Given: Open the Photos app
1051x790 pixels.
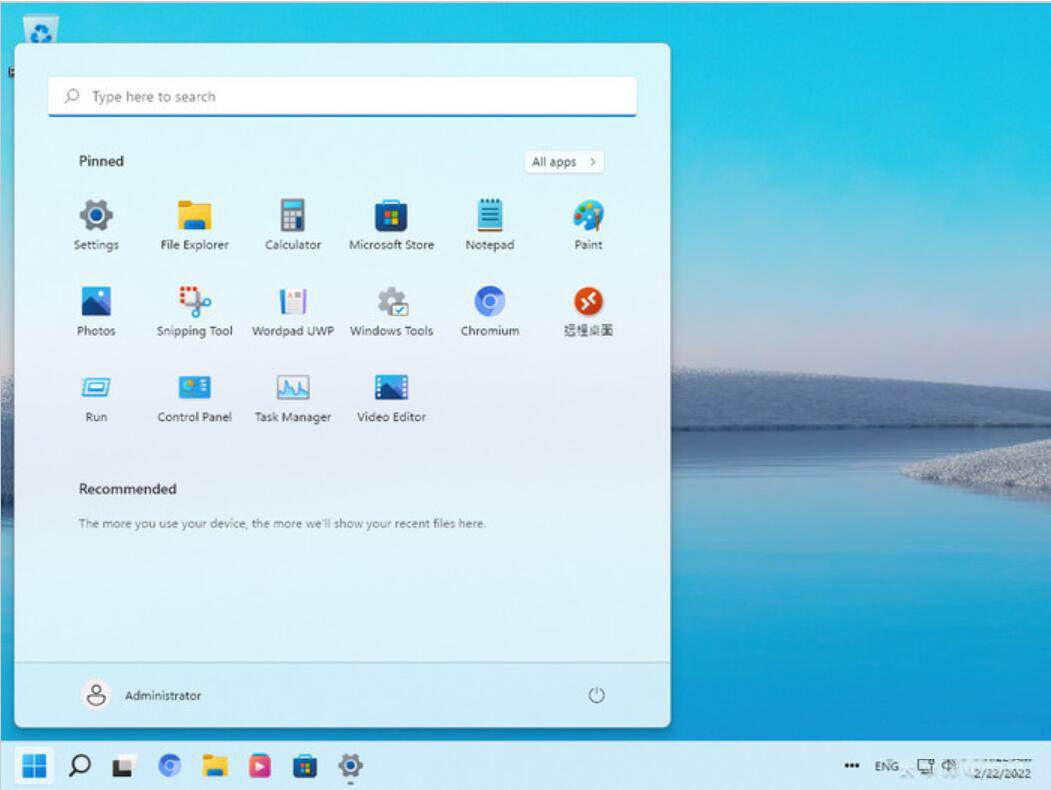Looking at the screenshot, I should pyautogui.click(x=96, y=311).
